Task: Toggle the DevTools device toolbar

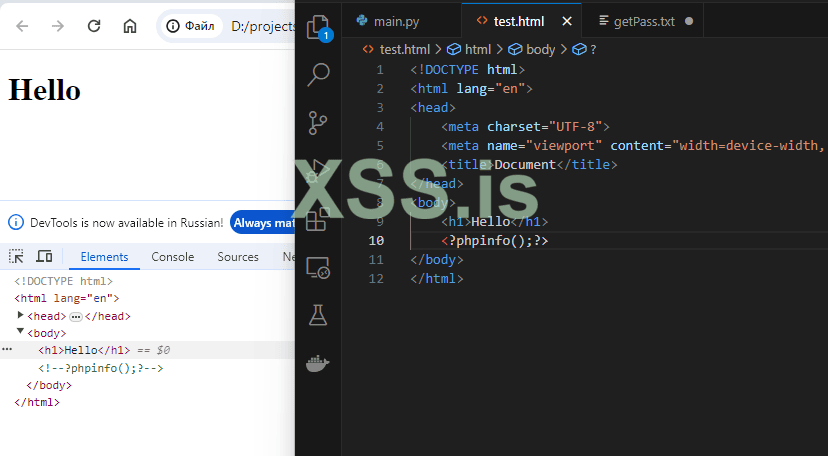Action: tap(44, 256)
